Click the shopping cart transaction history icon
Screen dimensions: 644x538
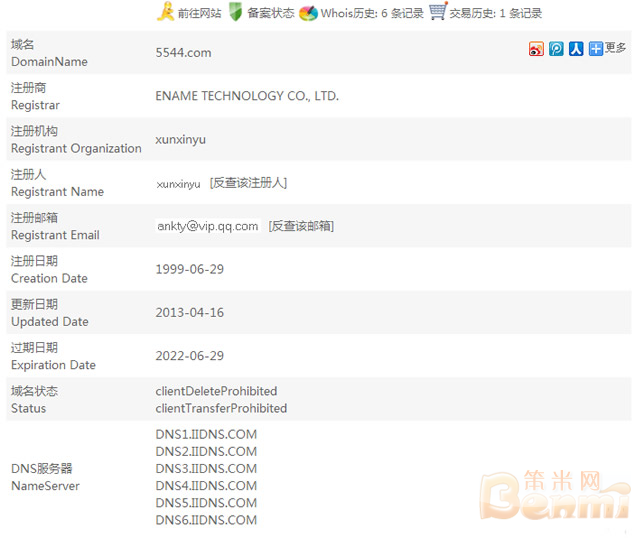pyautogui.click(x=438, y=11)
